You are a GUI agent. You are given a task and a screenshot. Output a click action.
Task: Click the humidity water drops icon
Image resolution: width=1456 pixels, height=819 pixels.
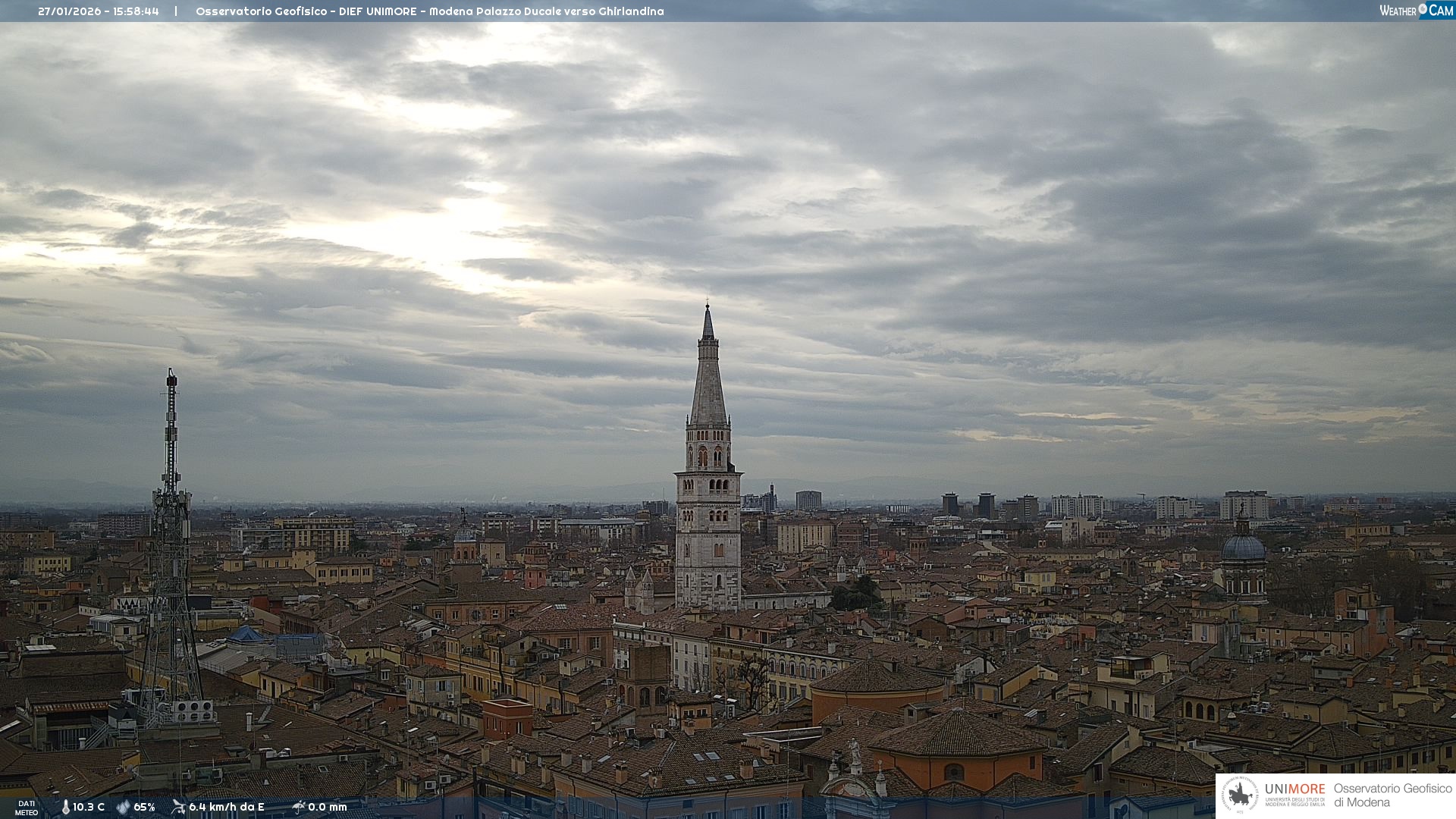tap(123, 807)
